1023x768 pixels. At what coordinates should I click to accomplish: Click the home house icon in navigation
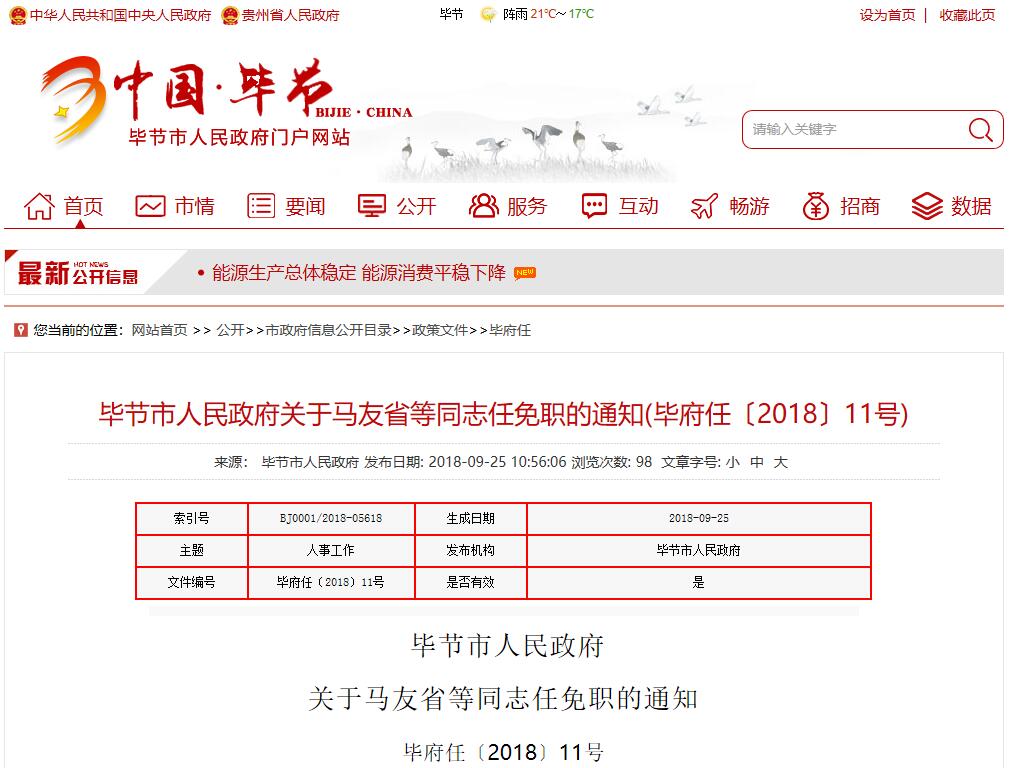39,207
